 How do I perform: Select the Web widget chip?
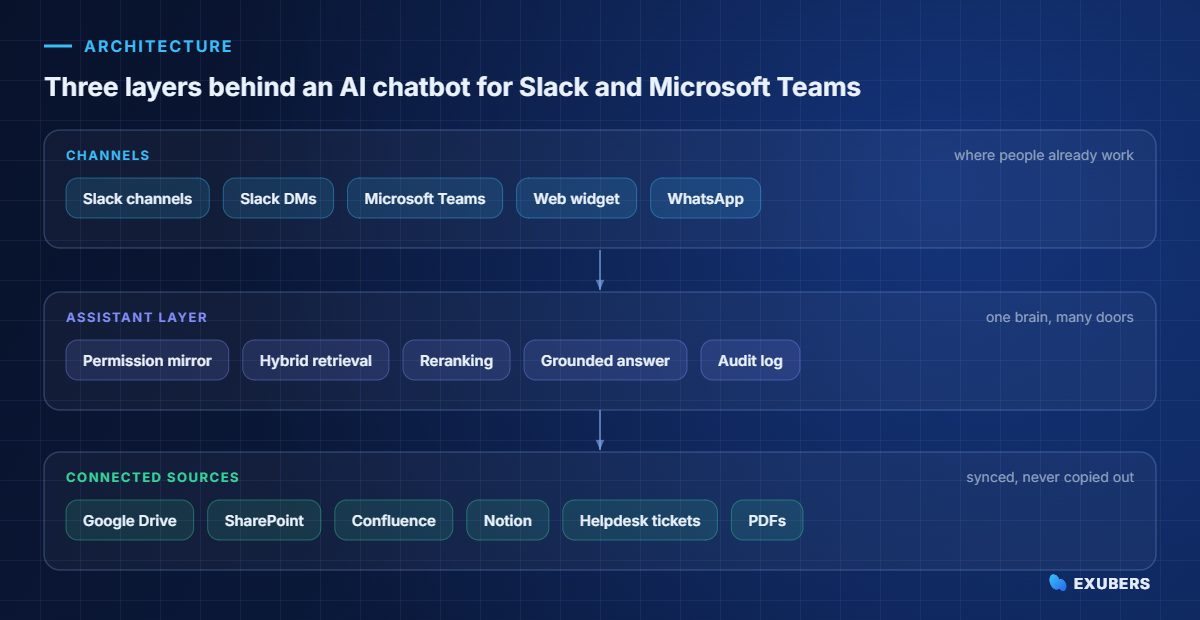point(576,198)
